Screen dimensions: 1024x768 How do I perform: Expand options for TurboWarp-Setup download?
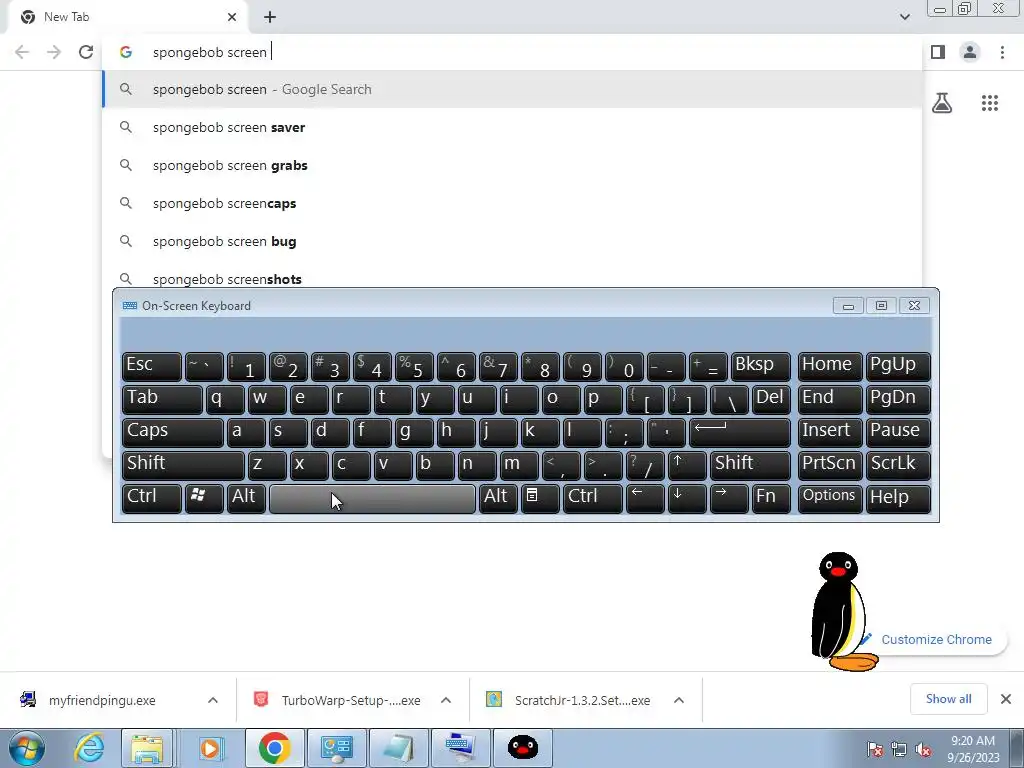point(446,700)
